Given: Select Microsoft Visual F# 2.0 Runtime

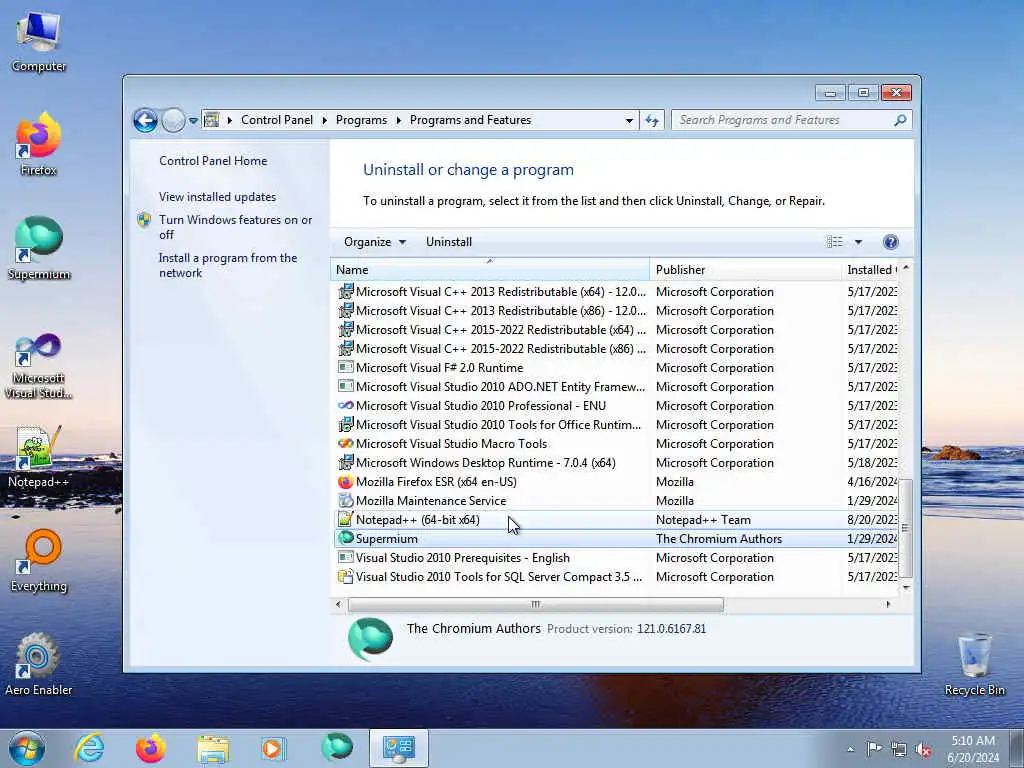Looking at the screenshot, I should click(615, 368).
